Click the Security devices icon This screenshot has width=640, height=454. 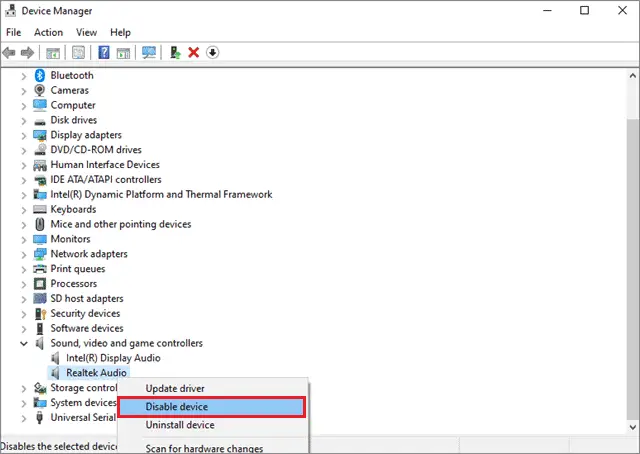pos(40,314)
